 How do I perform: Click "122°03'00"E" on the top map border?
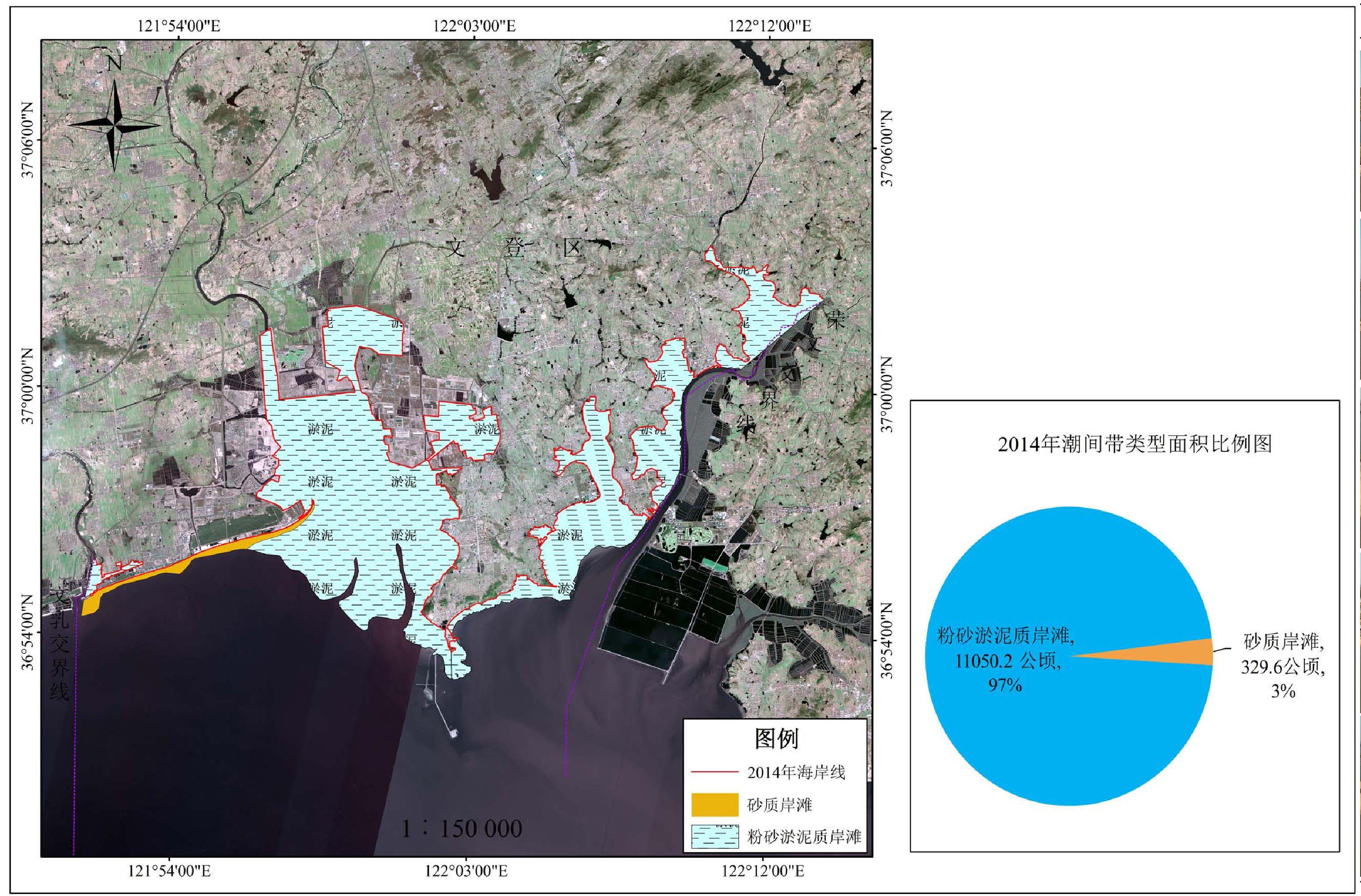(474, 26)
